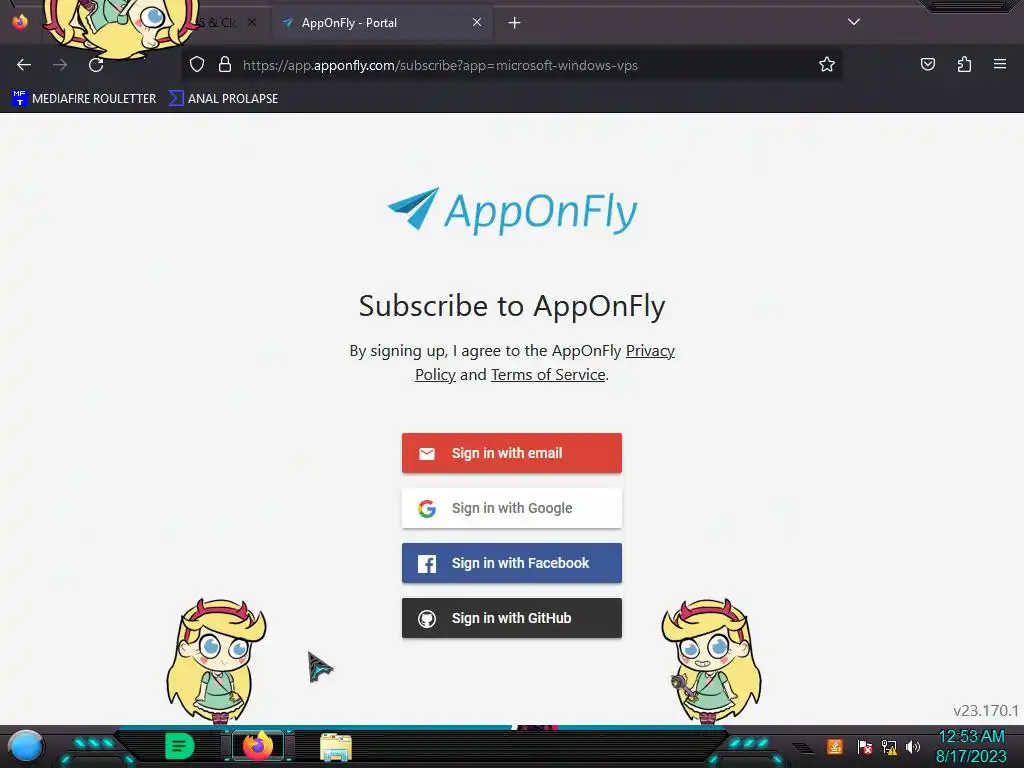Close the partly hidden first tab
This screenshot has height=768, width=1024.
point(252,23)
